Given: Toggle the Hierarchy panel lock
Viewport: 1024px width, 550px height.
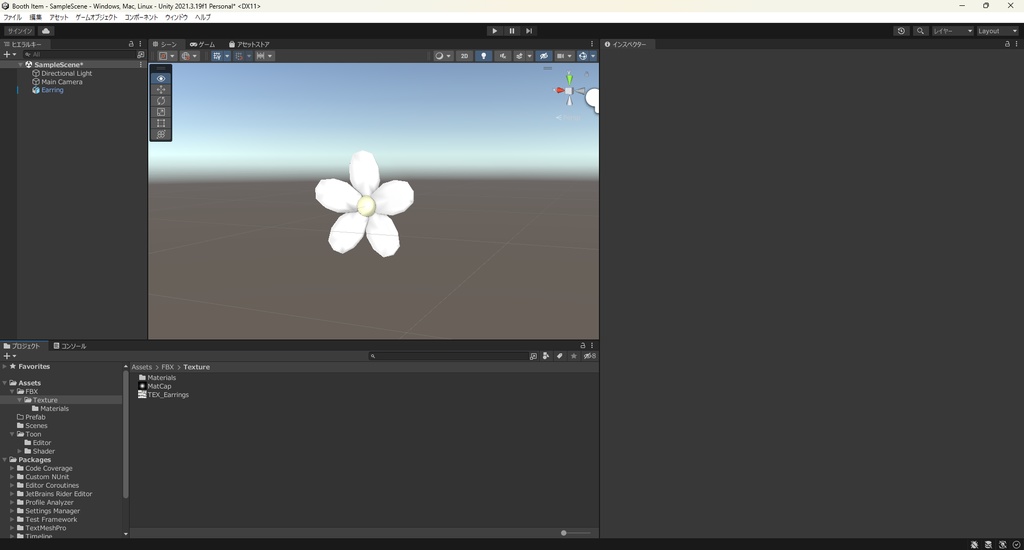Looking at the screenshot, I should 131,44.
